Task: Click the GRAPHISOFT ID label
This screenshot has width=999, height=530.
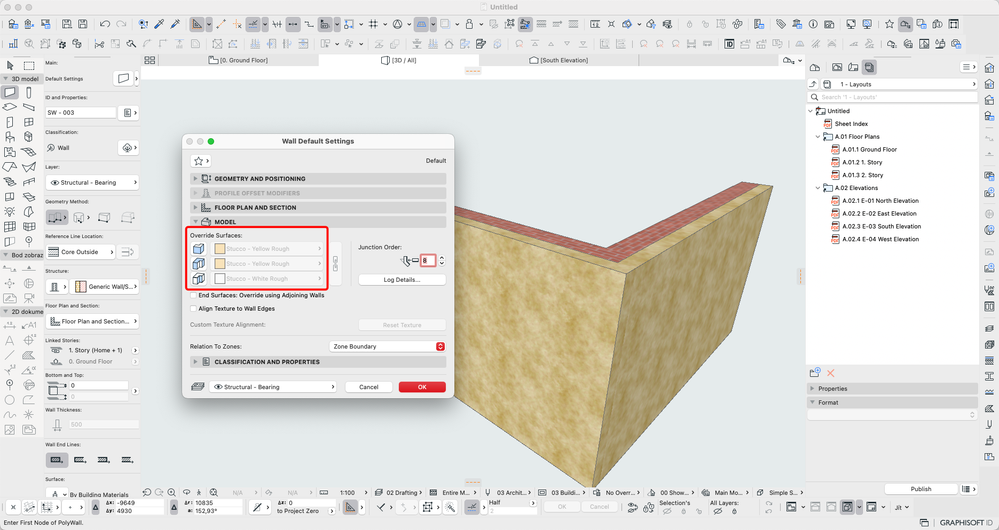Action: click(966, 522)
